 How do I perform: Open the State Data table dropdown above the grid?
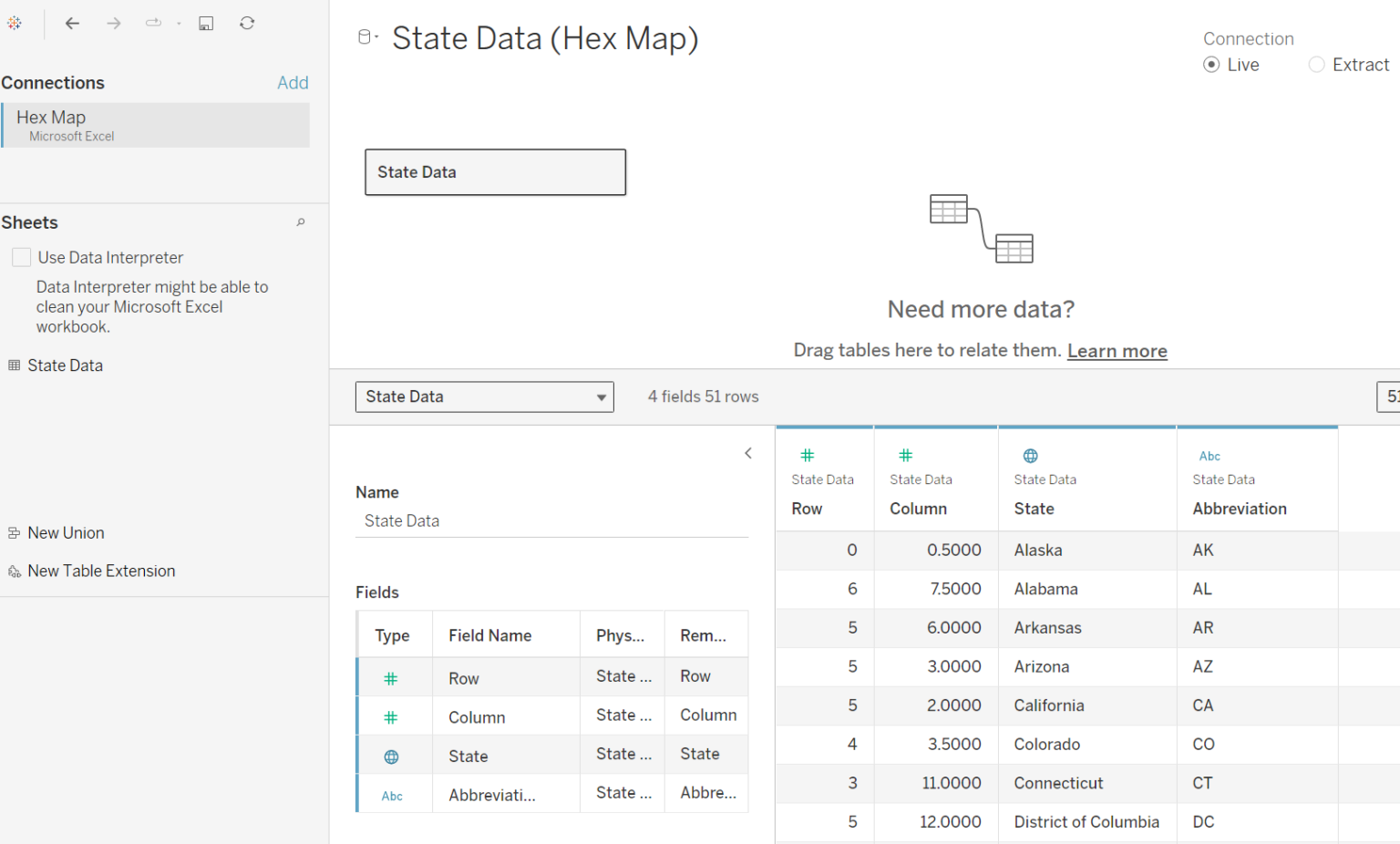(x=601, y=396)
